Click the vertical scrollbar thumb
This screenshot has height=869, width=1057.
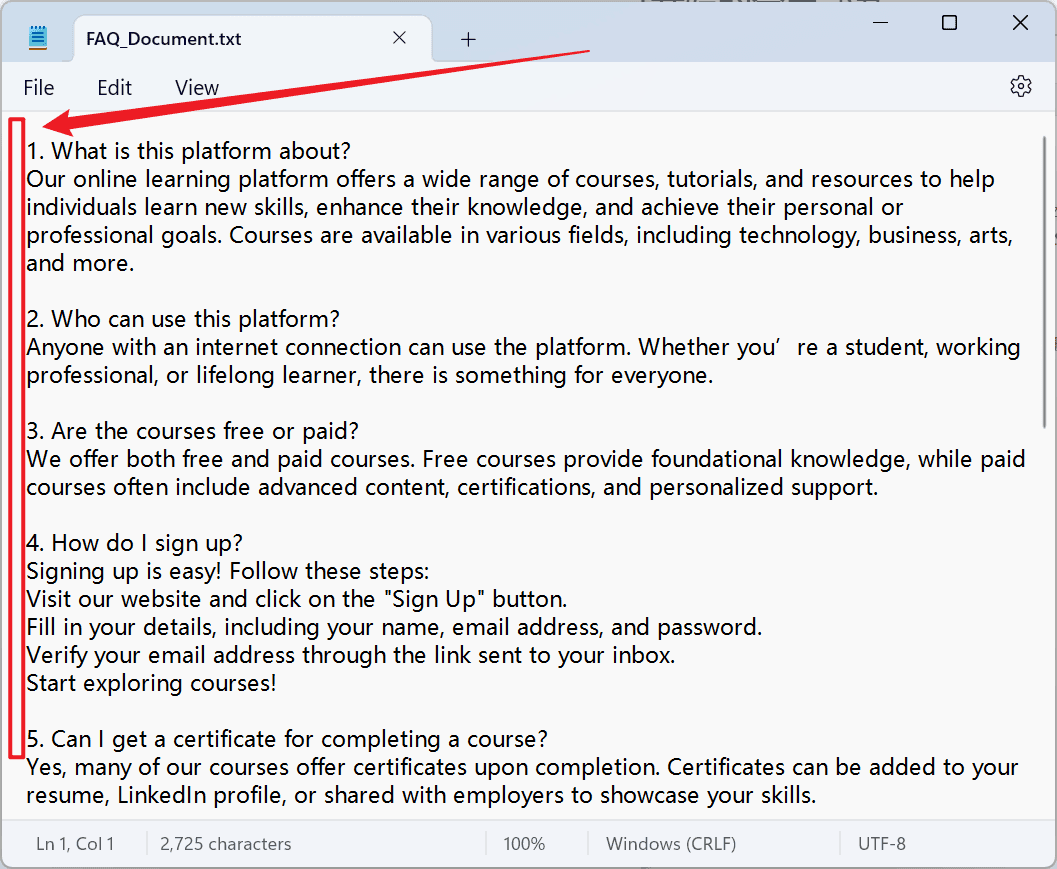pos(1044,282)
